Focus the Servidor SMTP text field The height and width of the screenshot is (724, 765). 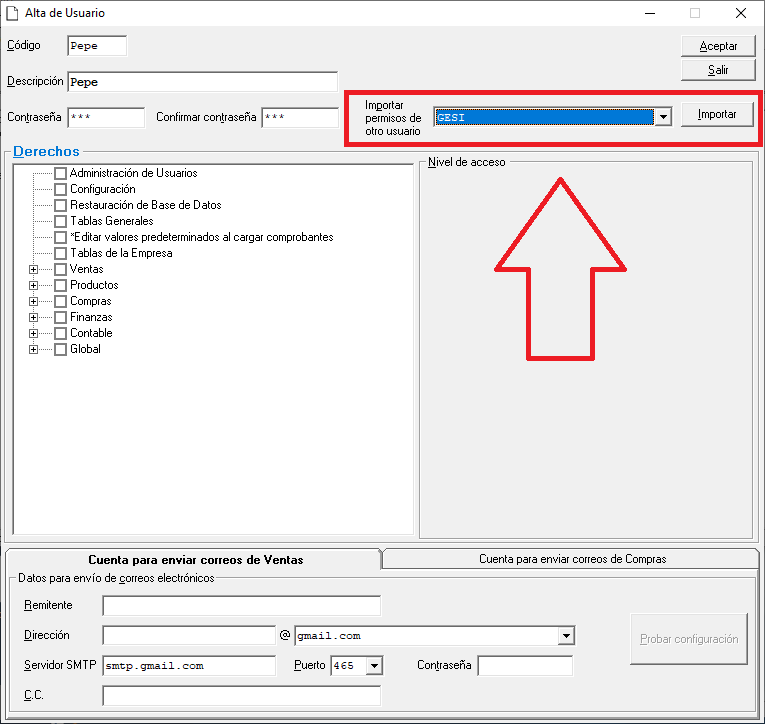pyautogui.click(x=188, y=666)
